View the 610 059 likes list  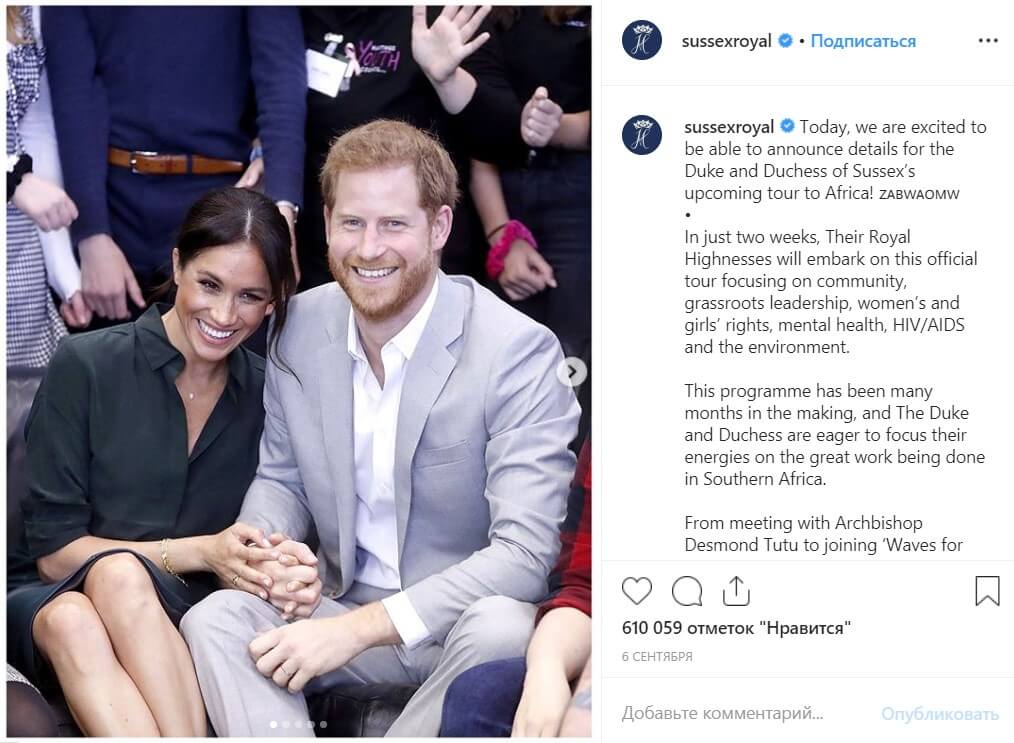click(736, 628)
